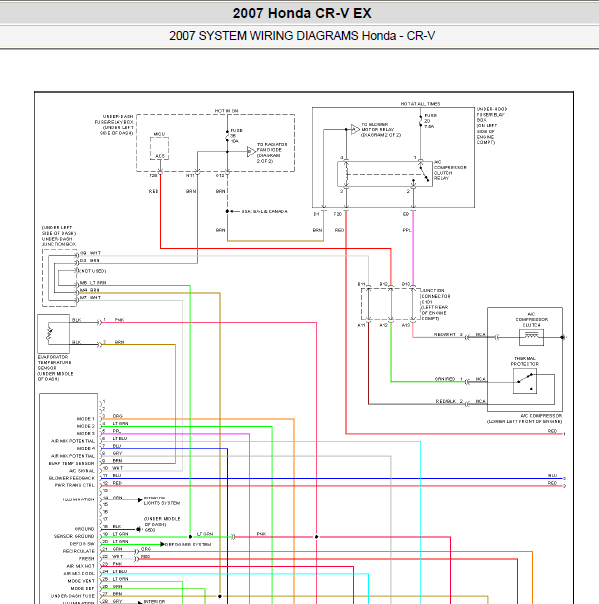Click the 'BLOWER FEEDBACK' pin label
Viewport: 599px width, 604px height.
(72, 478)
